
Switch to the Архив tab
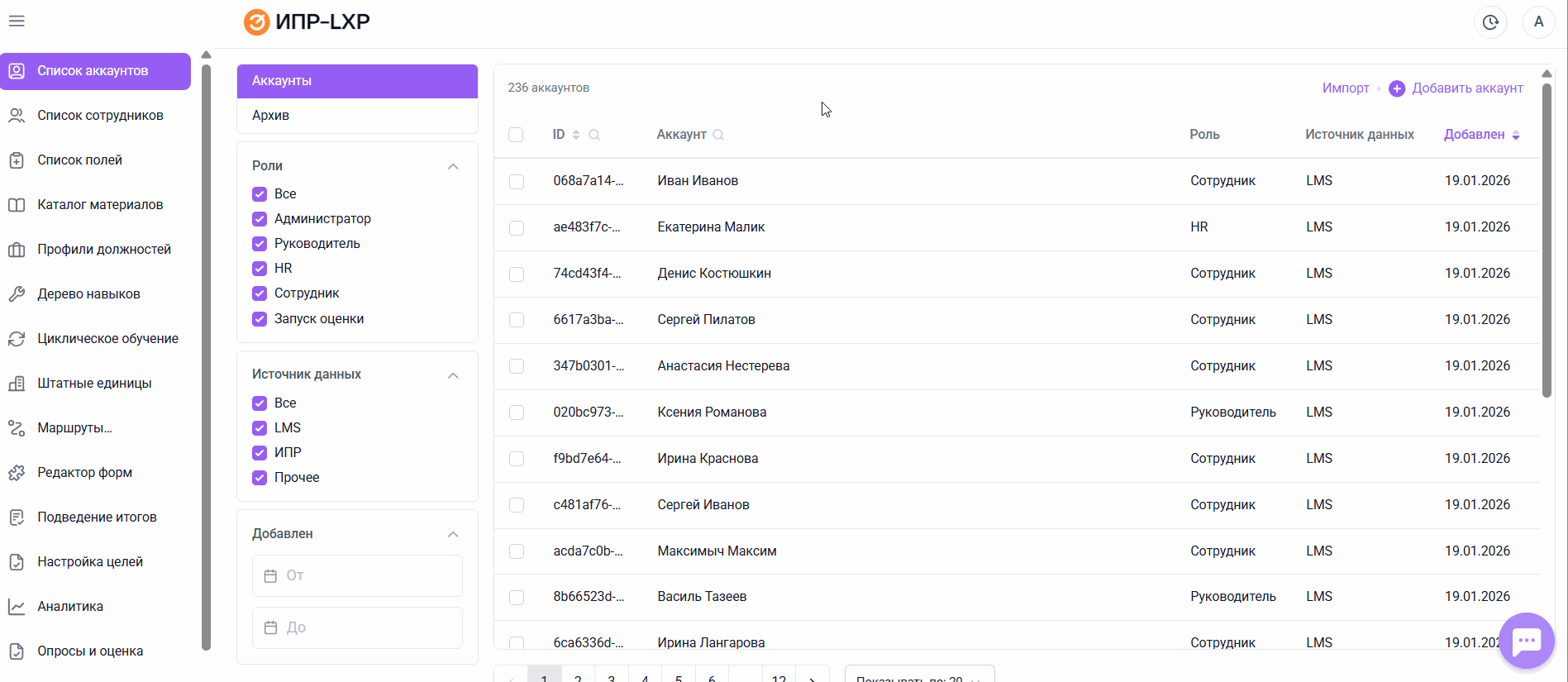click(x=357, y=116)
